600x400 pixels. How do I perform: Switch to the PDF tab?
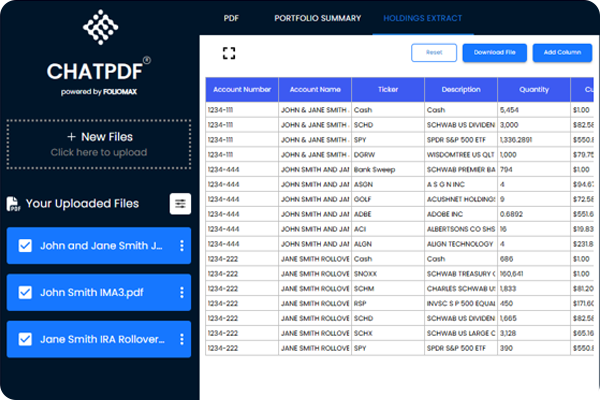click(231, 18)
